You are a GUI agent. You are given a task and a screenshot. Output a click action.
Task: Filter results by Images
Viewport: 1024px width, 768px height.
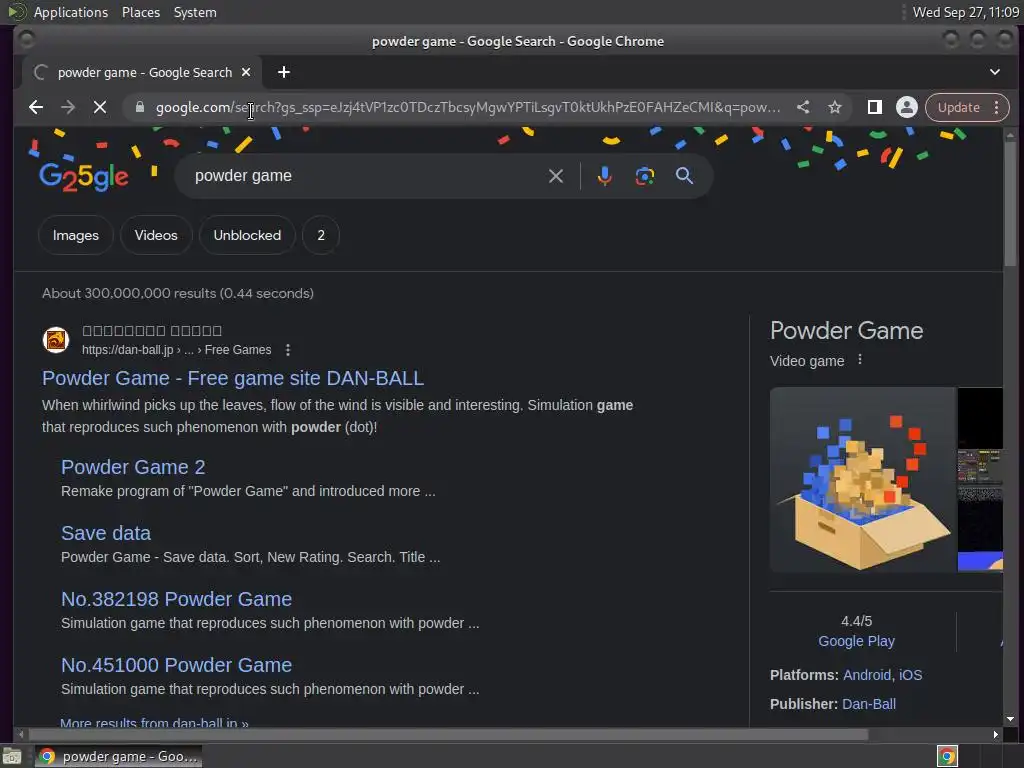76,235
